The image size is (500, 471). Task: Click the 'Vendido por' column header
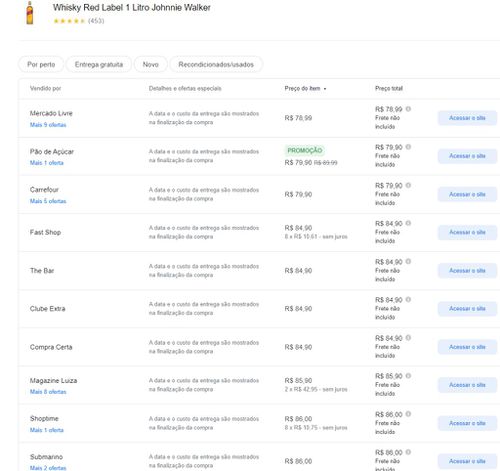(45, 88)
